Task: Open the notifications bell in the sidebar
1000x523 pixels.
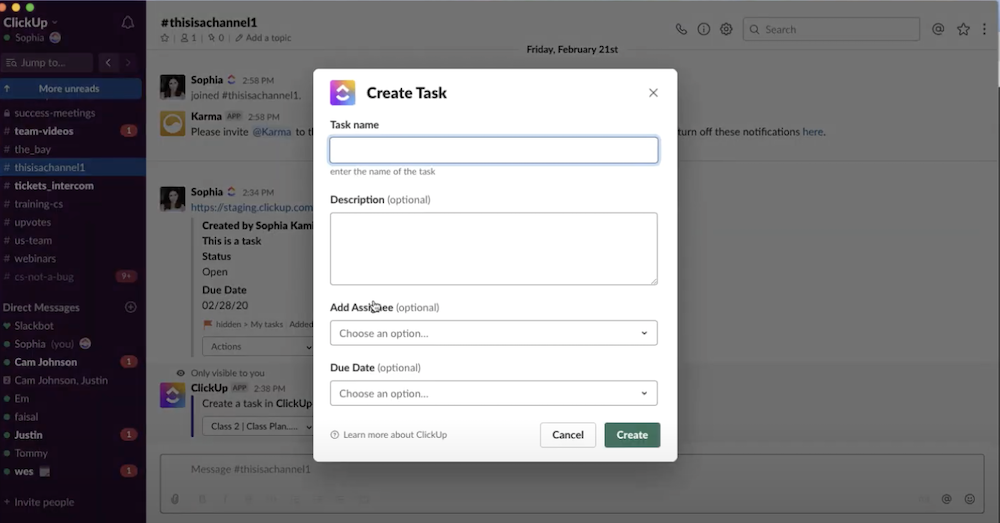Action: coord(128,23)
